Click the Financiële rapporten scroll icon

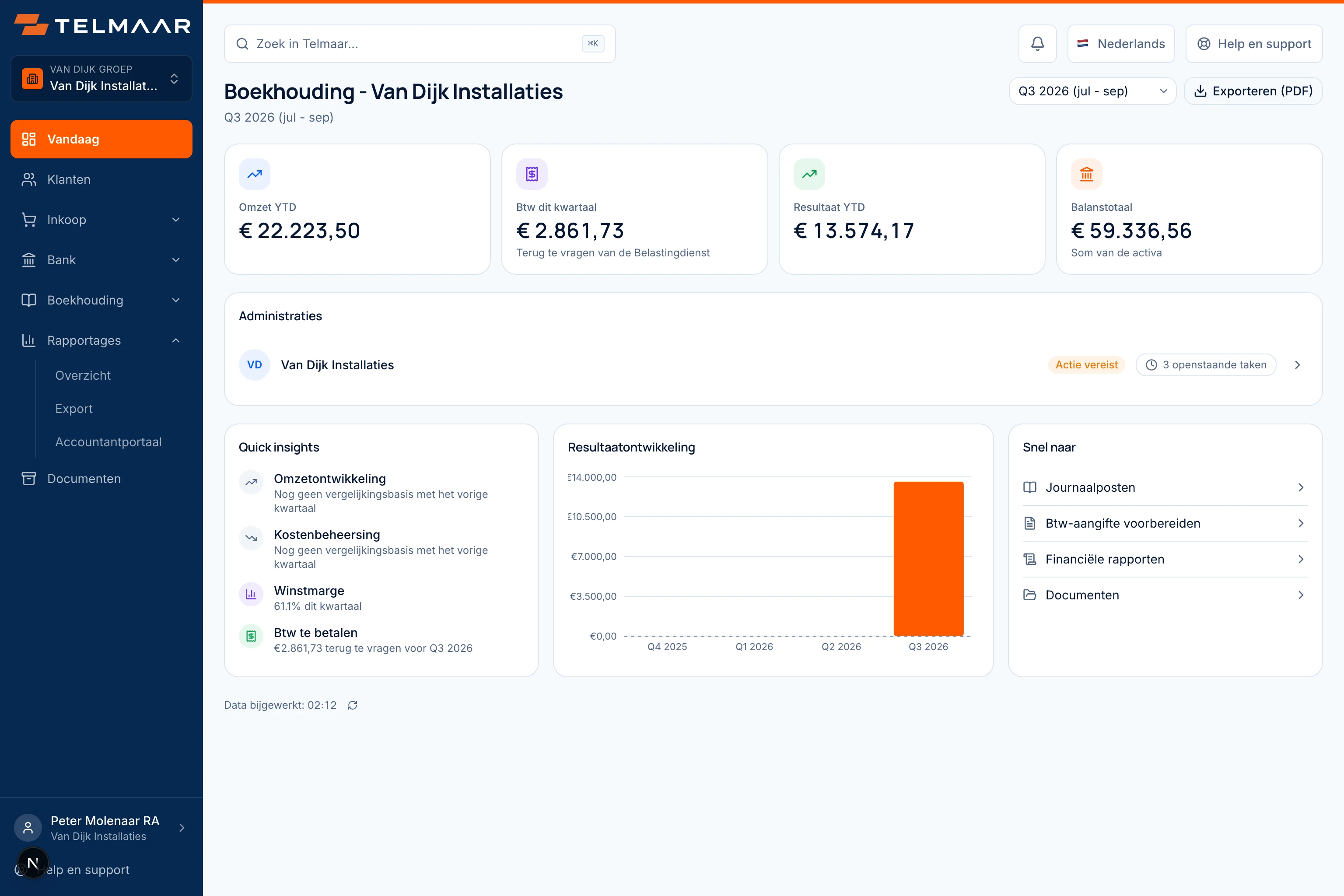(1030, 560)
